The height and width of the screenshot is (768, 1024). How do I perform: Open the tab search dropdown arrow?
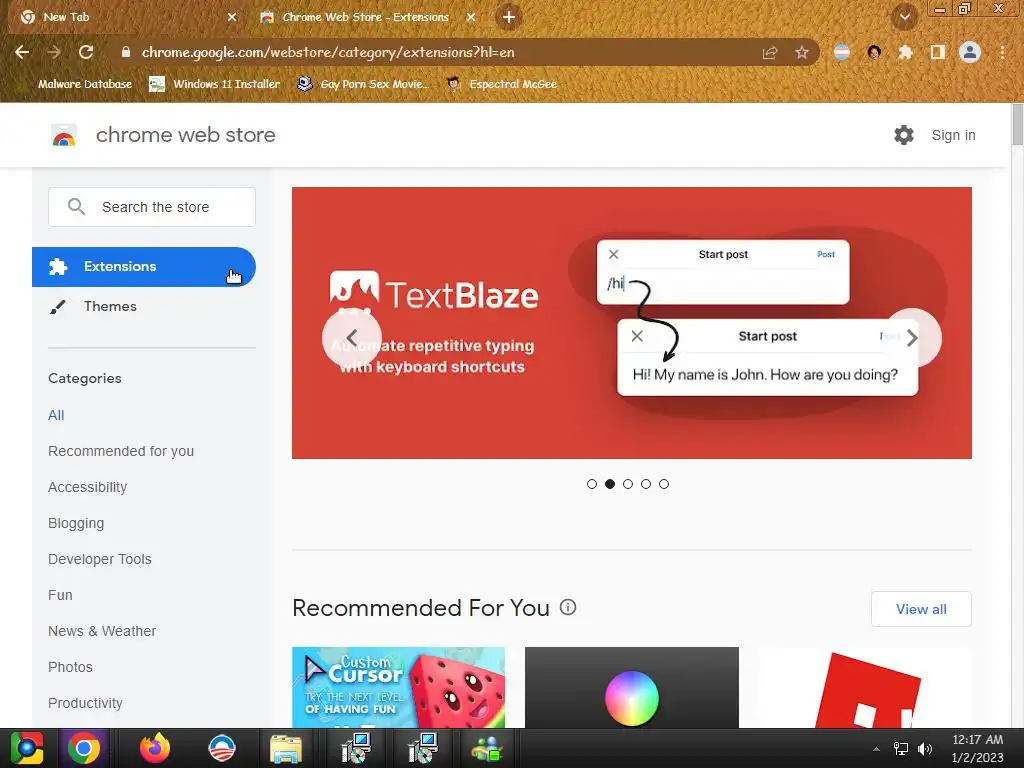pyautogui.click(x=905, y=17)
